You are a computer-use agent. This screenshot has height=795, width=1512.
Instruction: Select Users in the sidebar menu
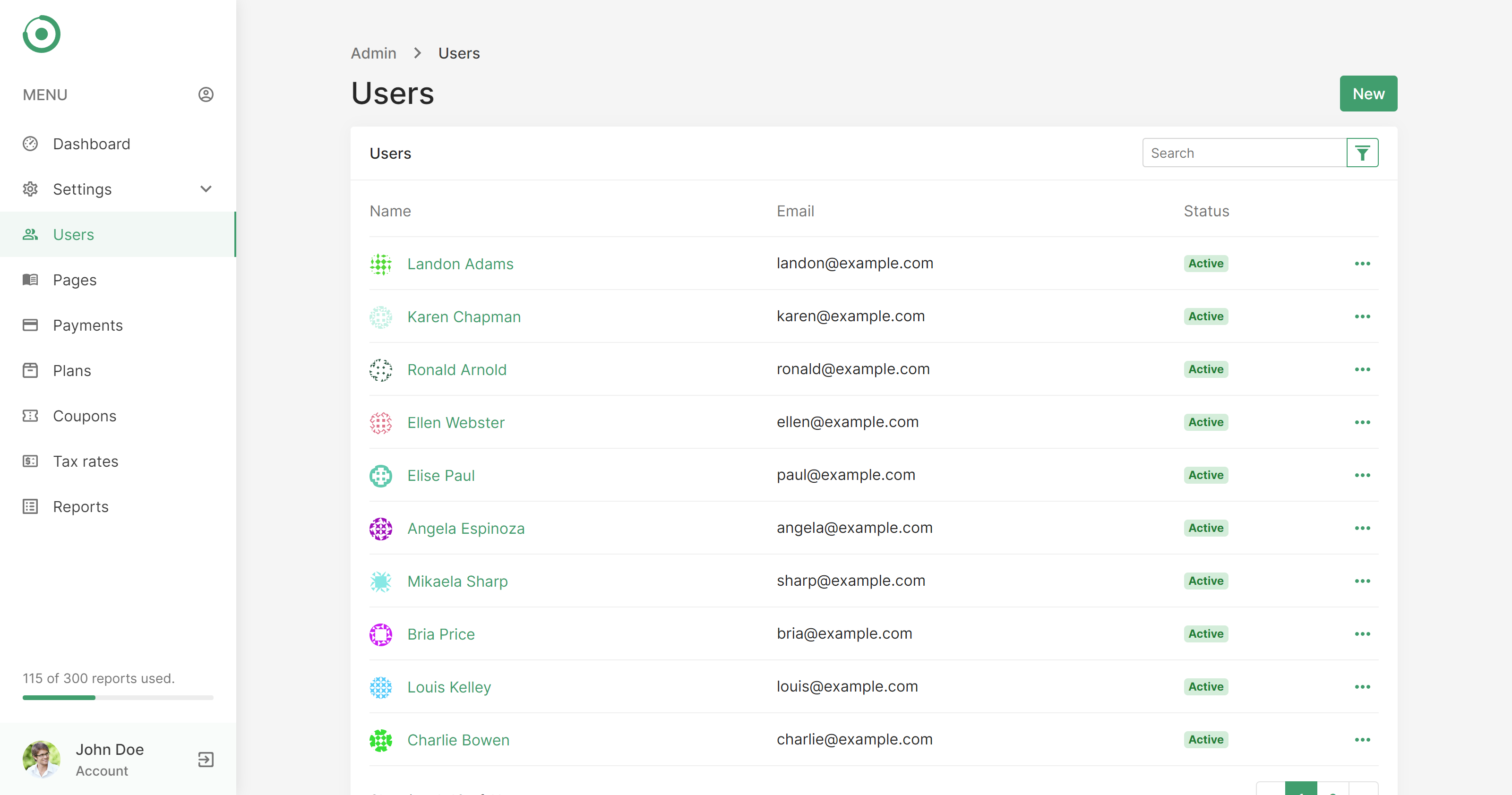(x=118, y=234)
